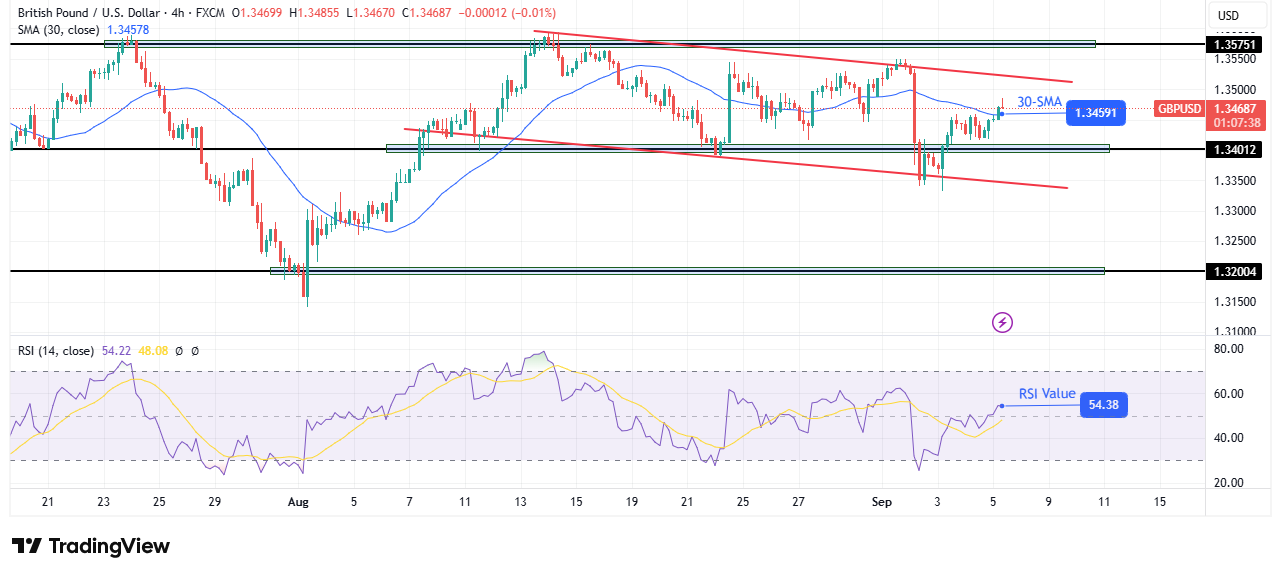Click the 01:07:38 candle countdown timer
Image resolution: width=1275 pixels, height=575 pixels.
(x=1232, y=123)
